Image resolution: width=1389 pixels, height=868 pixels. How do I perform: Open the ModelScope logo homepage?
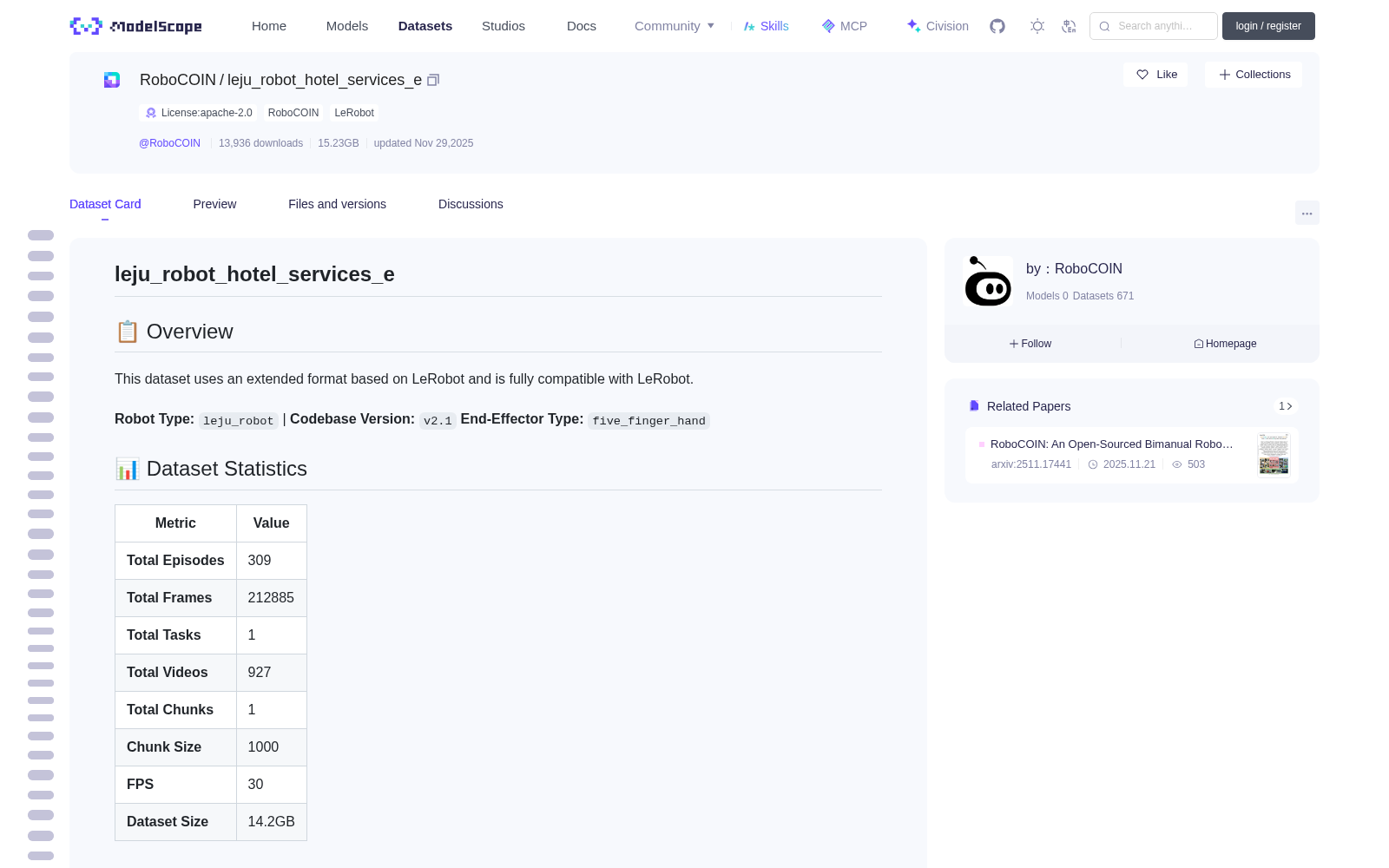[136, 26]
